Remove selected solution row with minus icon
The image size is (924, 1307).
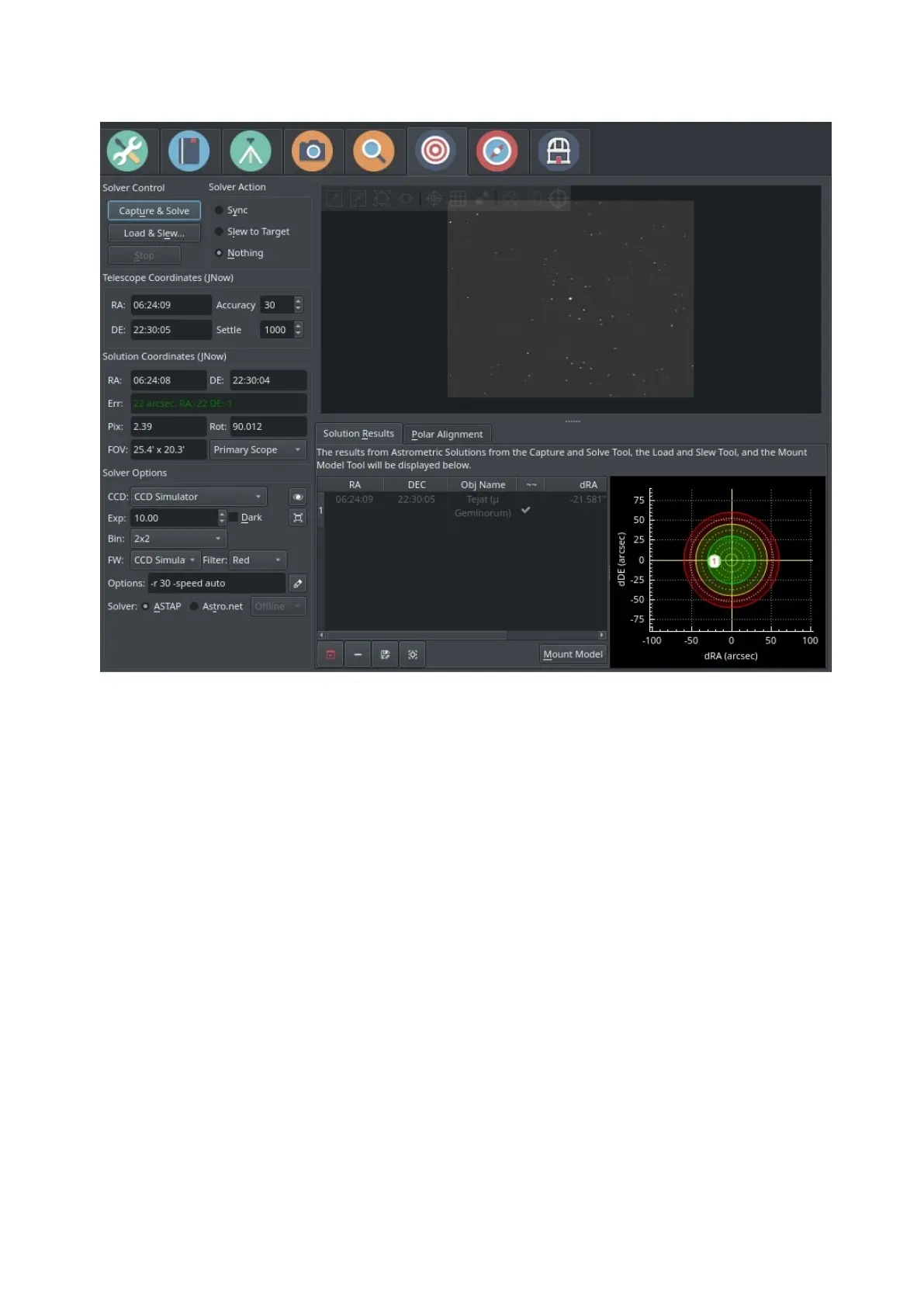358,654
